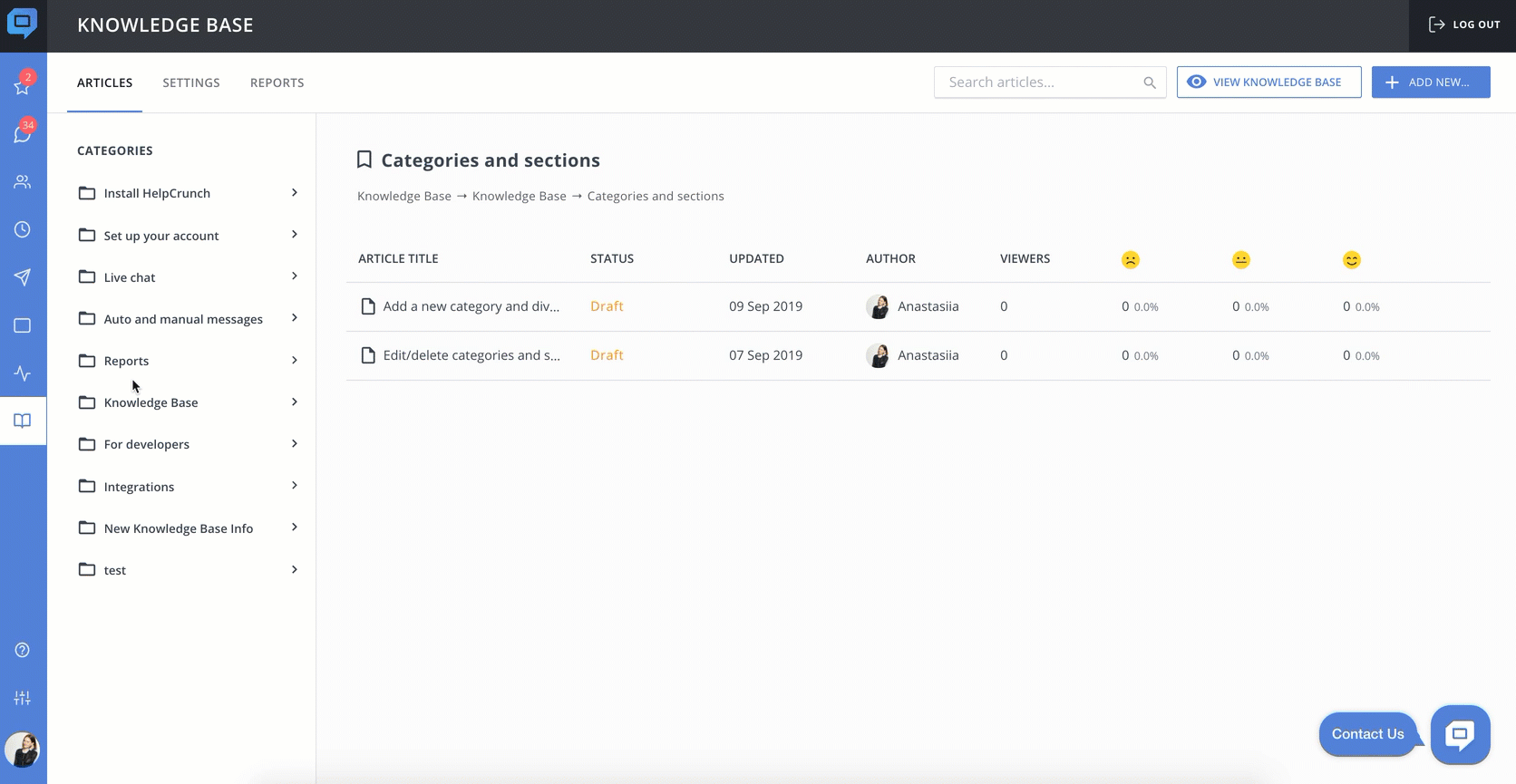Switch to the Settings tab
The height and width of the screenshot is (784, 1516).
click(191, 82)
